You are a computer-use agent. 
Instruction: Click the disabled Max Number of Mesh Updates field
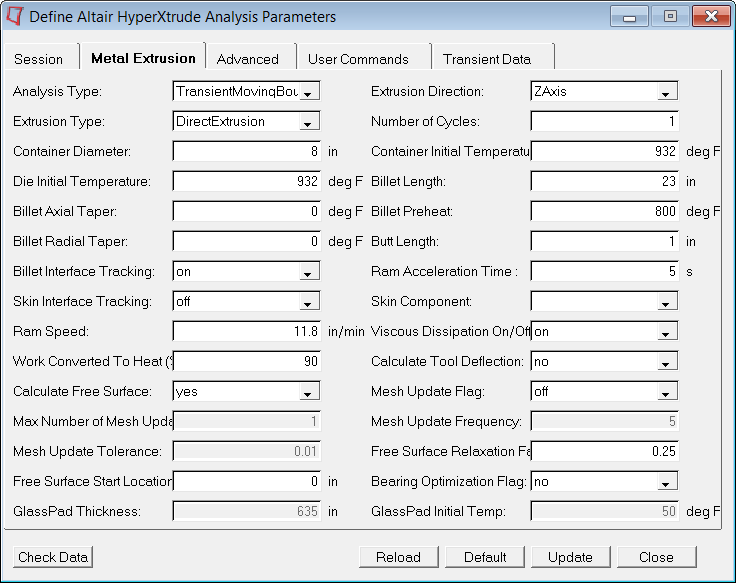246,422
